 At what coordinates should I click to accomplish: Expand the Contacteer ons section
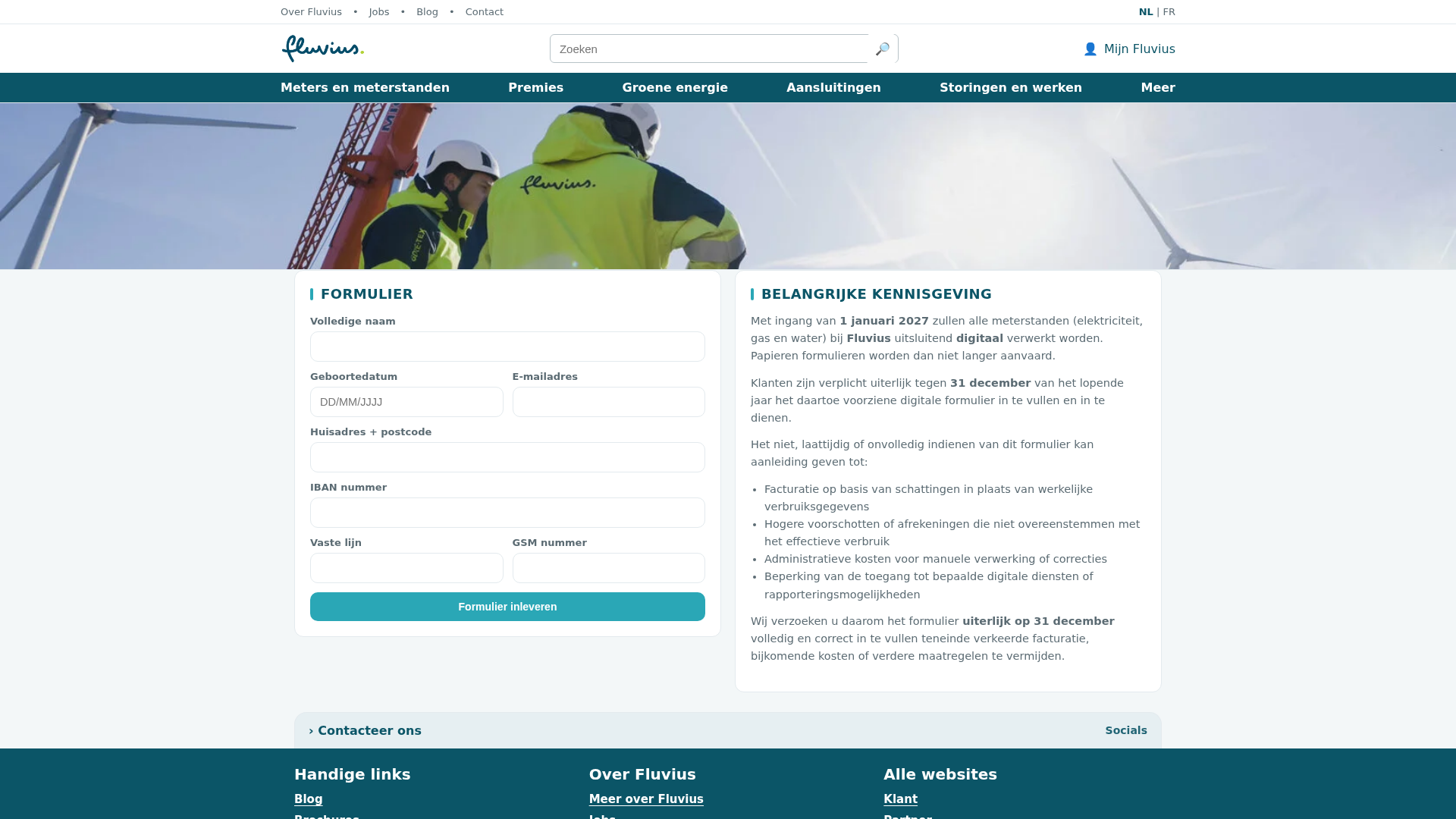tap(365, 731)
